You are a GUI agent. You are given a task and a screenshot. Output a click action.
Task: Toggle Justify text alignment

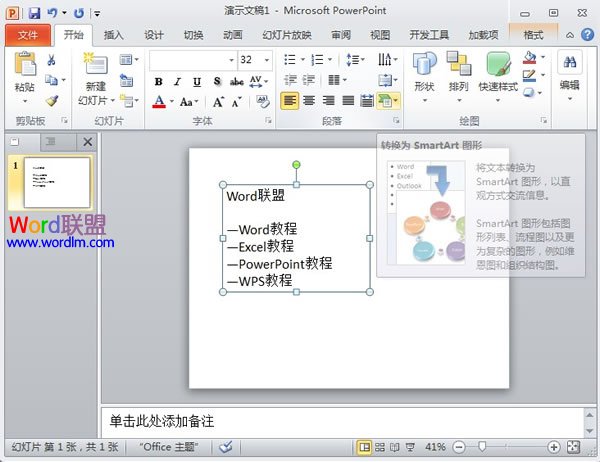(348, 101)
